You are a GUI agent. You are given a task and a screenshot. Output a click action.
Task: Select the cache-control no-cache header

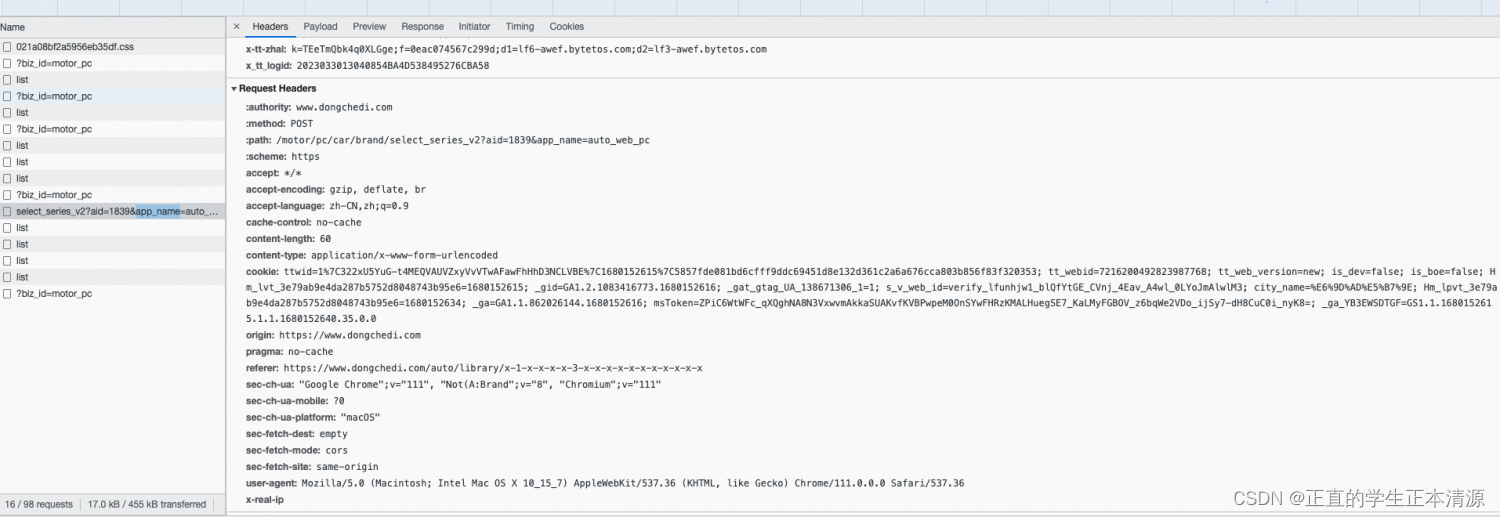click(304, 223)
